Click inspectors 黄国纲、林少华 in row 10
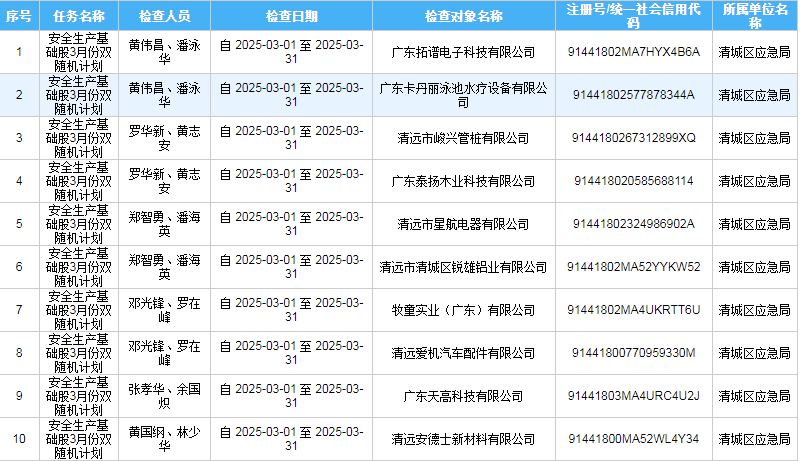 [x=164, y=439]
